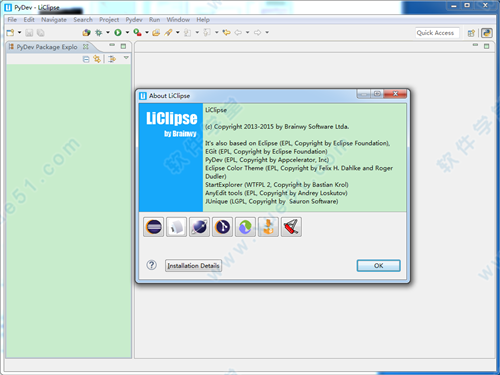Expand the External Tools dropdown arrow
Image resolution: width=500 pixels, height=375 pixels.
[x=147, y=32]
